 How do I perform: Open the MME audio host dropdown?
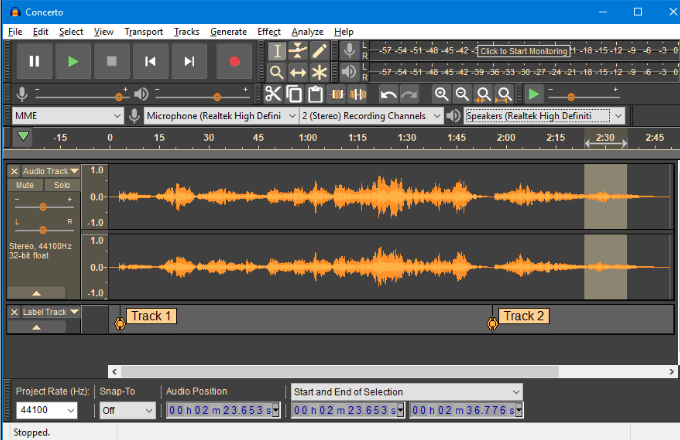[68, 116]
